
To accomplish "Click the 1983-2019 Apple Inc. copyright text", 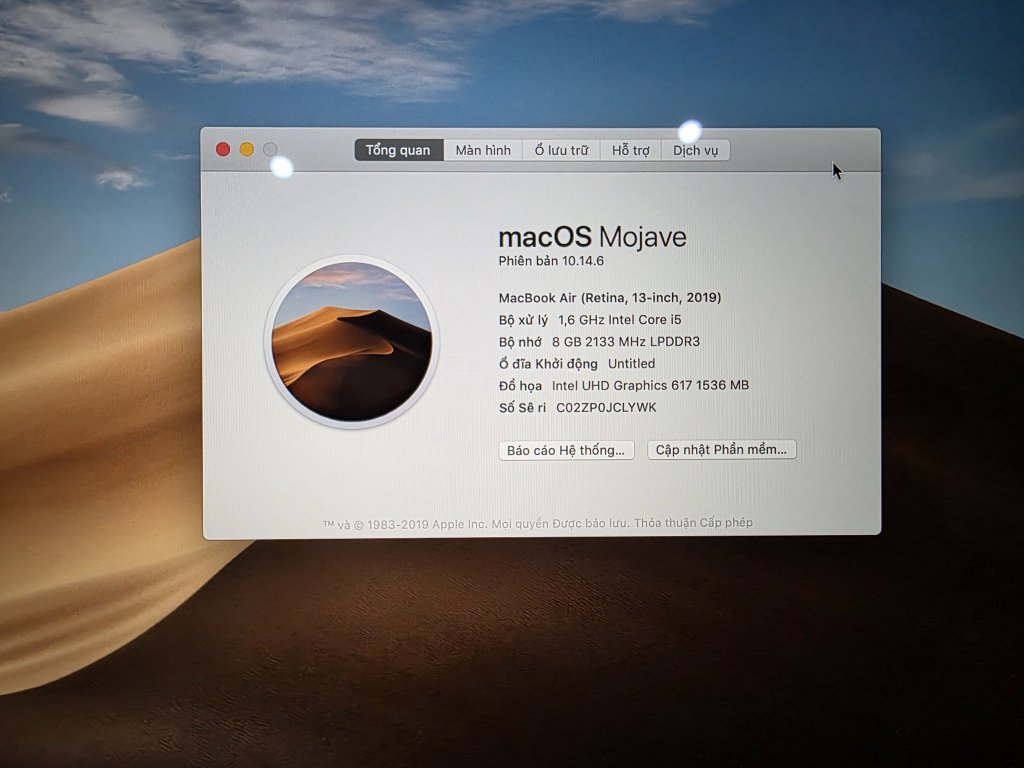I will [427, 524].
